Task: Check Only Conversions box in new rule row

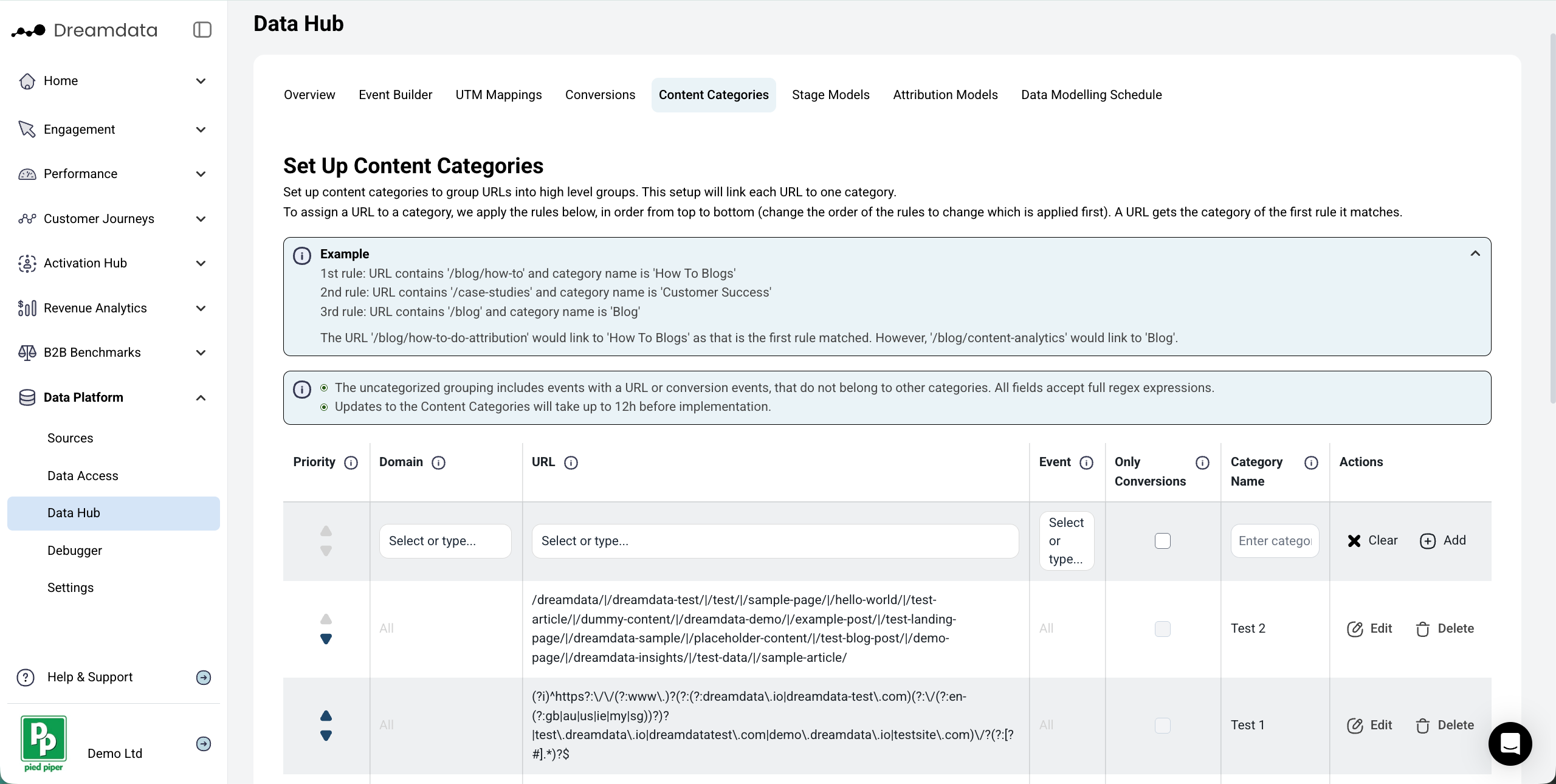Action: 1162,541
